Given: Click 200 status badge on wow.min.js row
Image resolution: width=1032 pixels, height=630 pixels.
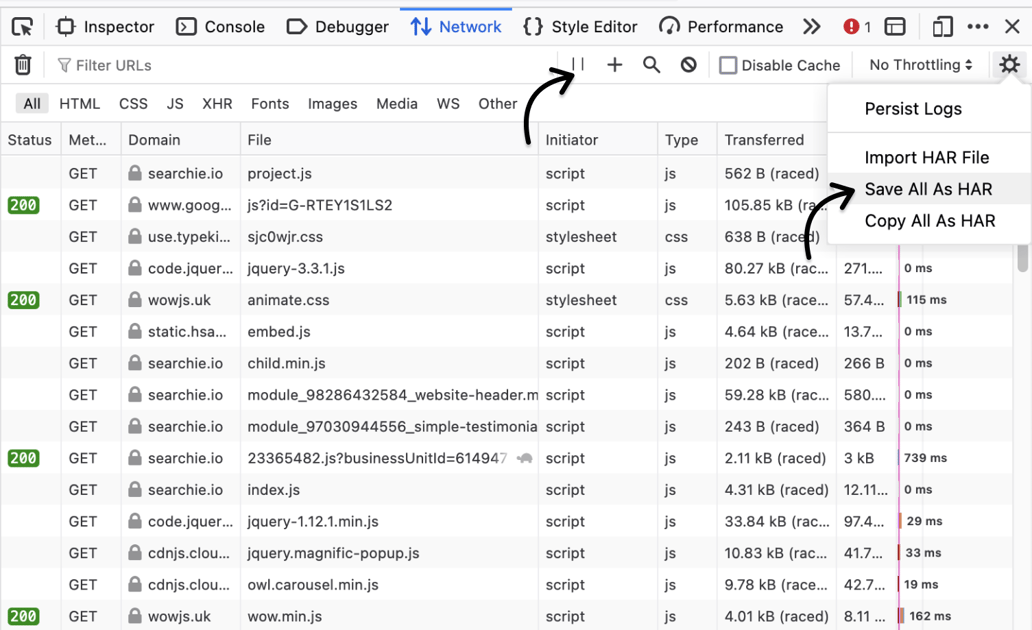Looking at the screenshot, I should pos(23,616).
